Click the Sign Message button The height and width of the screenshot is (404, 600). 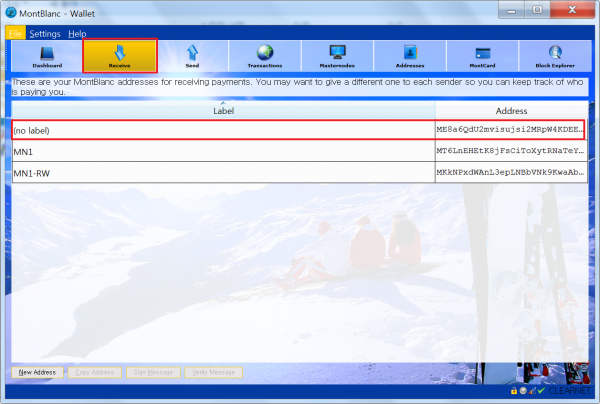click(153, 372)
